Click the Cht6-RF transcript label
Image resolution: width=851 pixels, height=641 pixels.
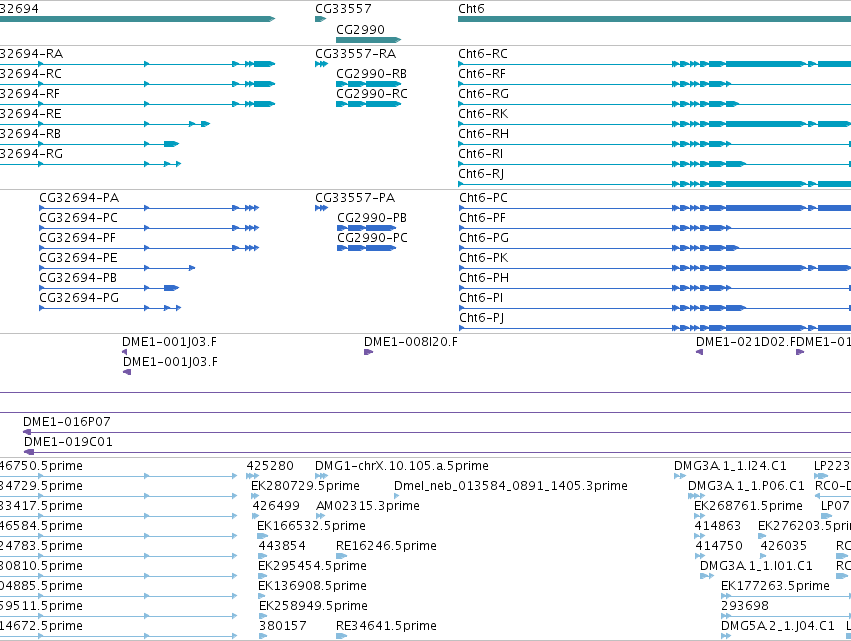(x=482, y=74)
